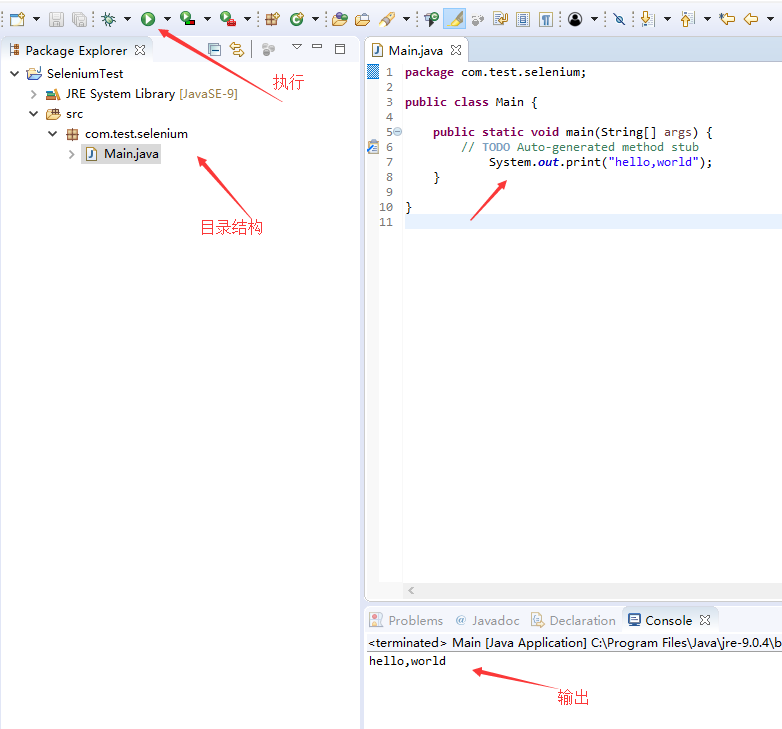Click Collapse All in Package Explorer
The width and height of the screenshot is (782, 729).
click(214, 49)
